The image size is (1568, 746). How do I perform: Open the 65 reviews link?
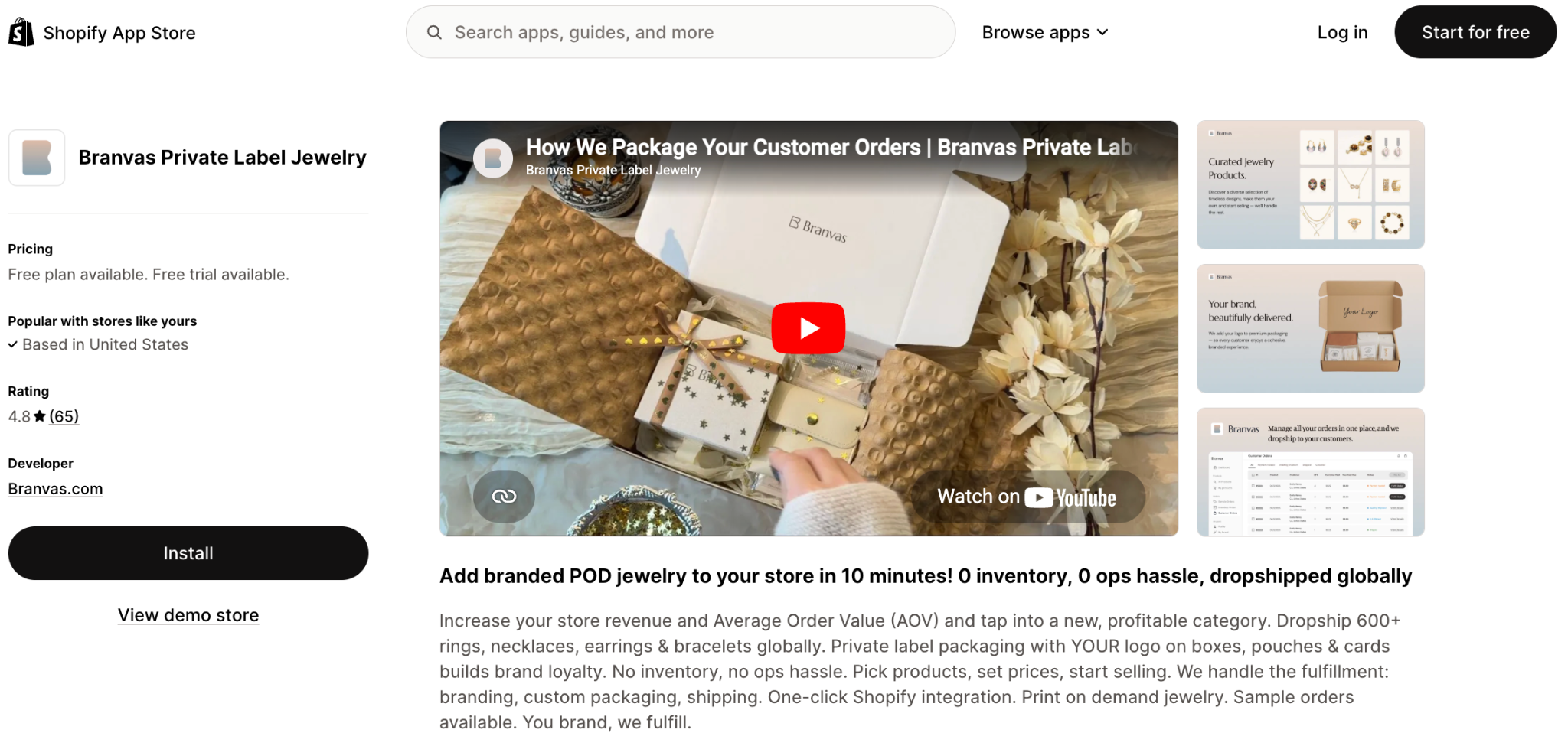pos(64,416)
